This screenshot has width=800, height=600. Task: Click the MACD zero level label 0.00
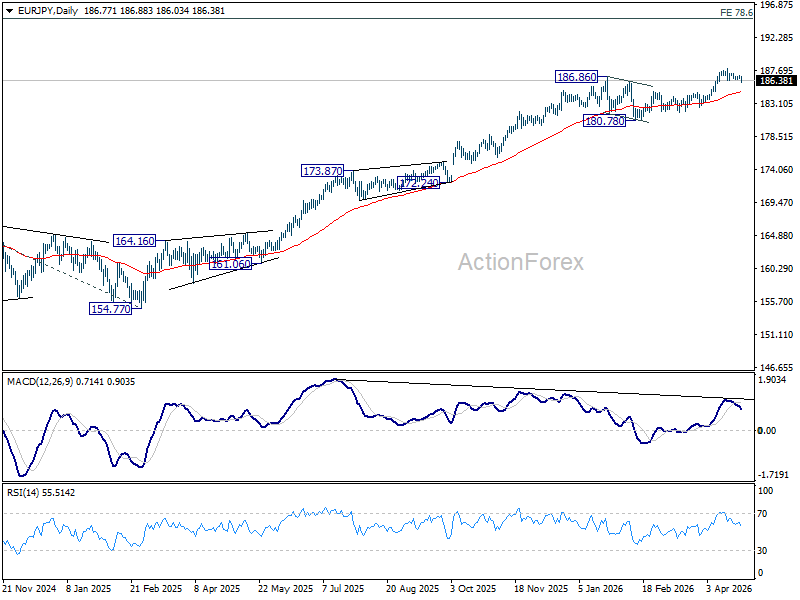pyautogui.click(x=767, y=431)
